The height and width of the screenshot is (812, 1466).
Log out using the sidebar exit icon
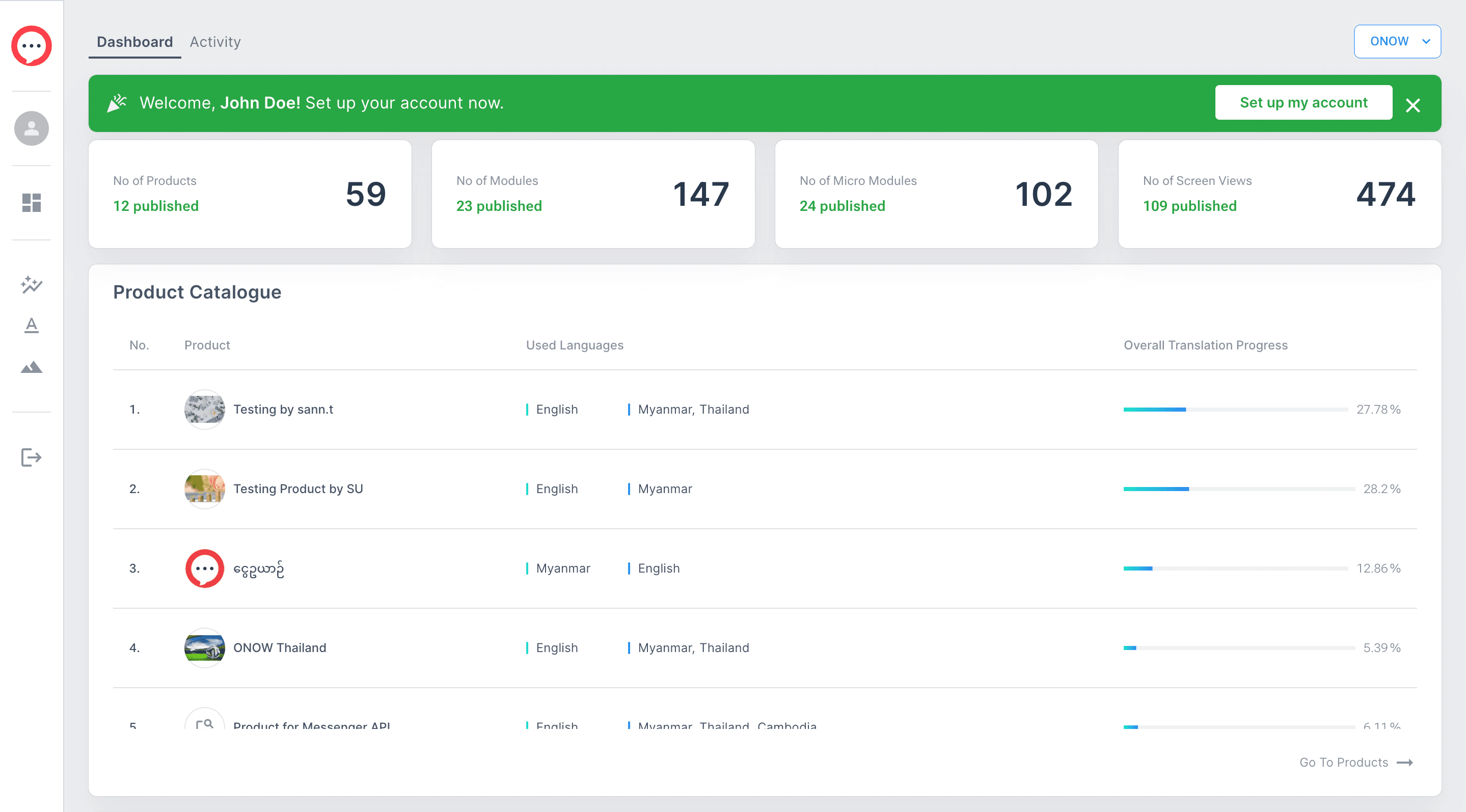(x=31, y=457)
